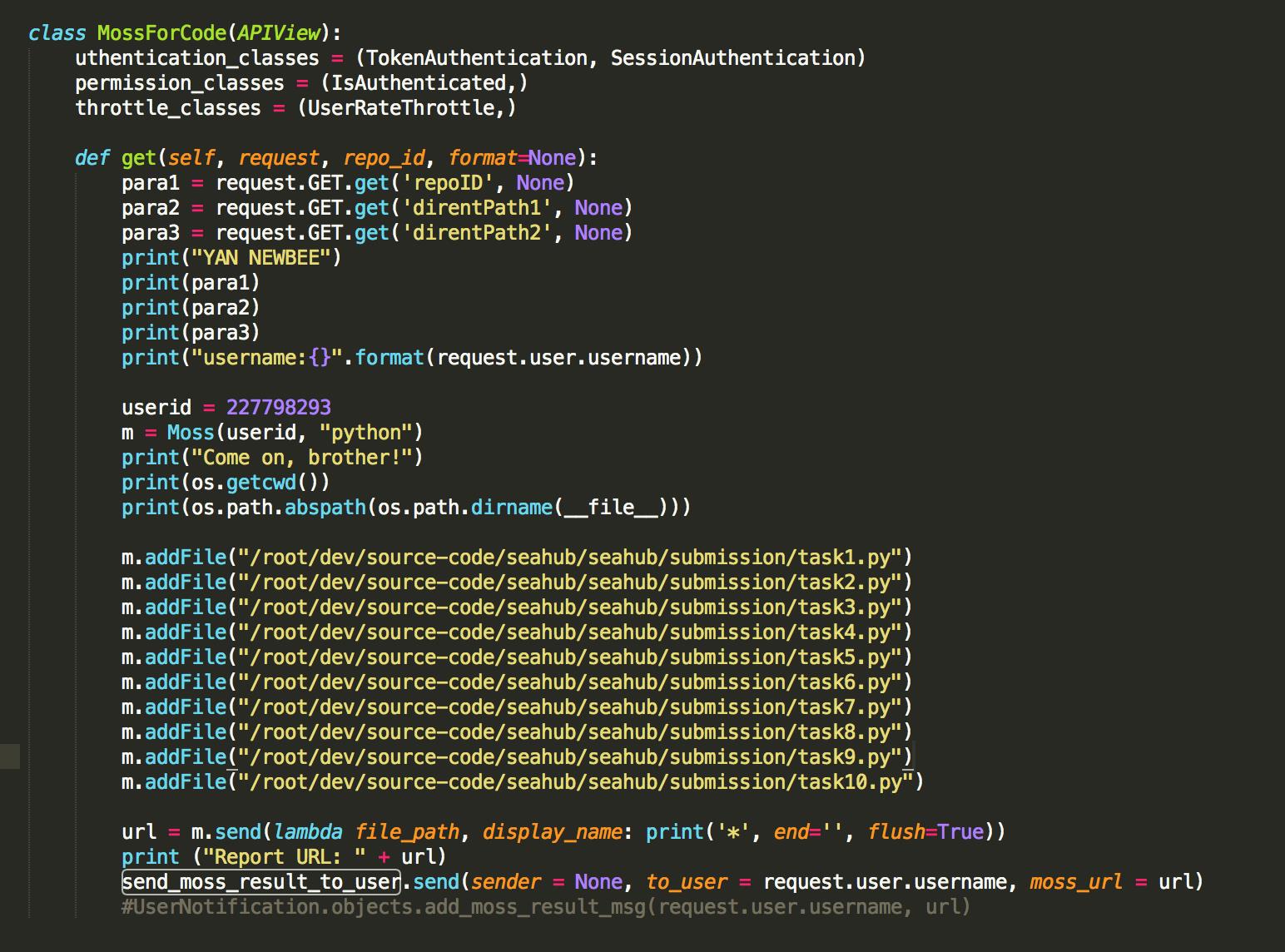Click the task6.py file path string
This screenshot has height=952, width=1285.
tap(570, 682)
